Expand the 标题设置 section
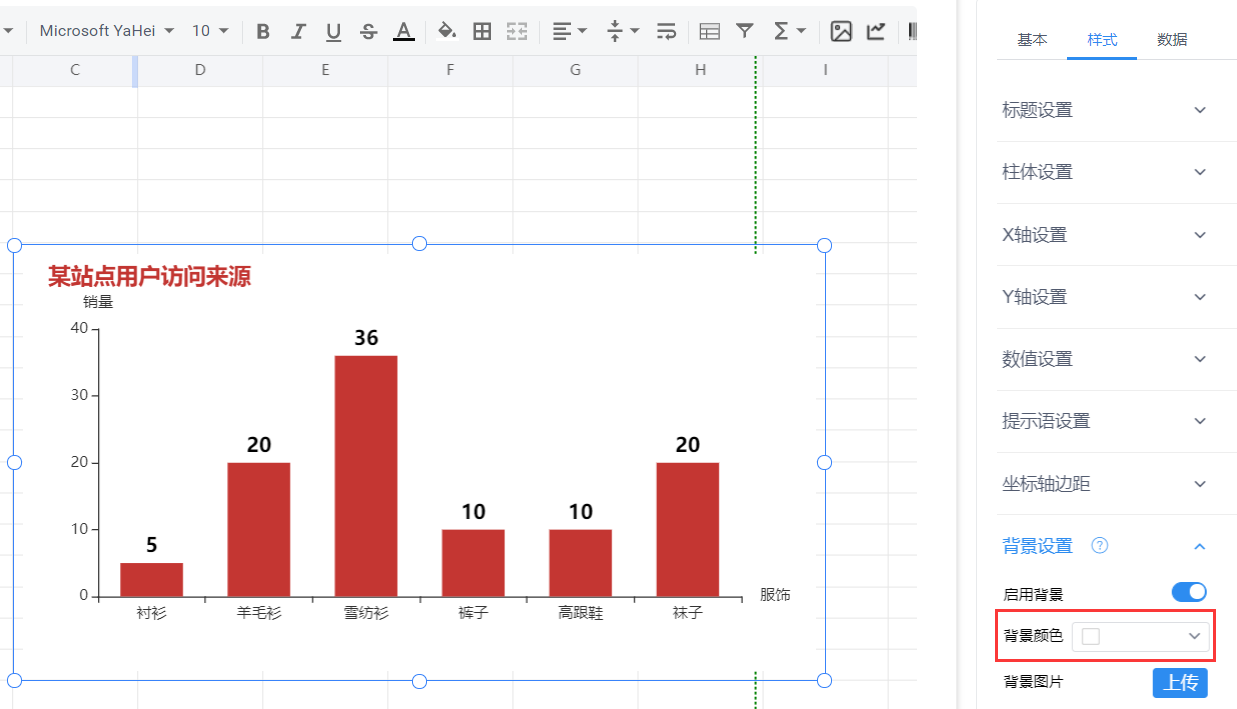Viewport: 1237px width, 709px height. click(x=1105, y=110)
